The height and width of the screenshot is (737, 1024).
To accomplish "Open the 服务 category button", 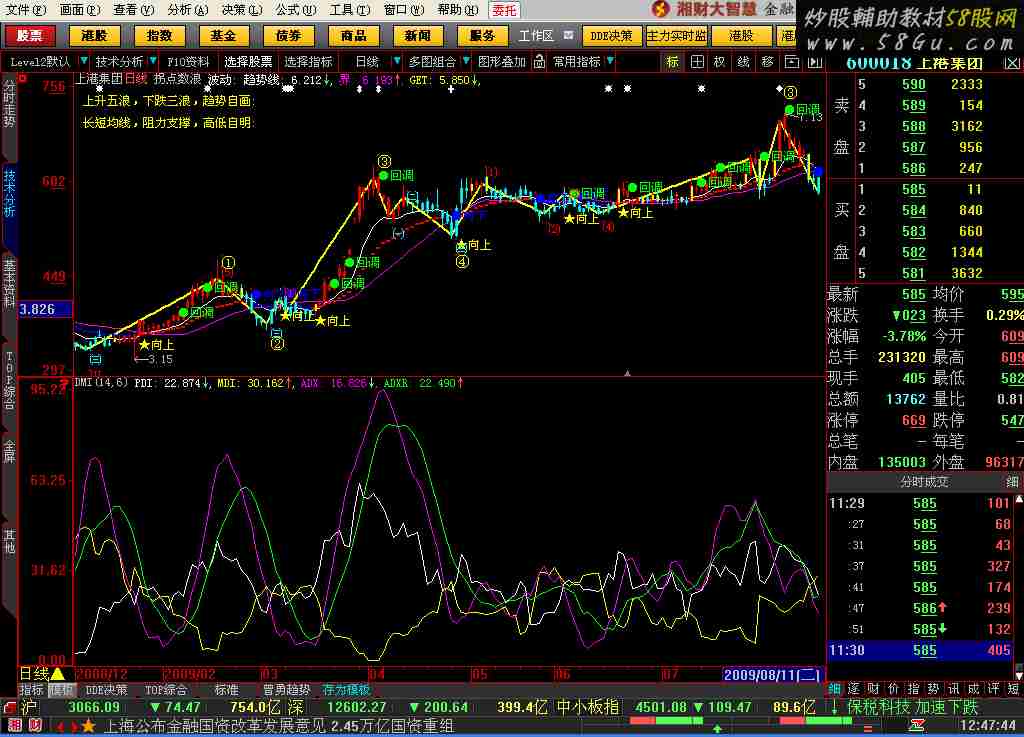I will (x=483, y=36).
